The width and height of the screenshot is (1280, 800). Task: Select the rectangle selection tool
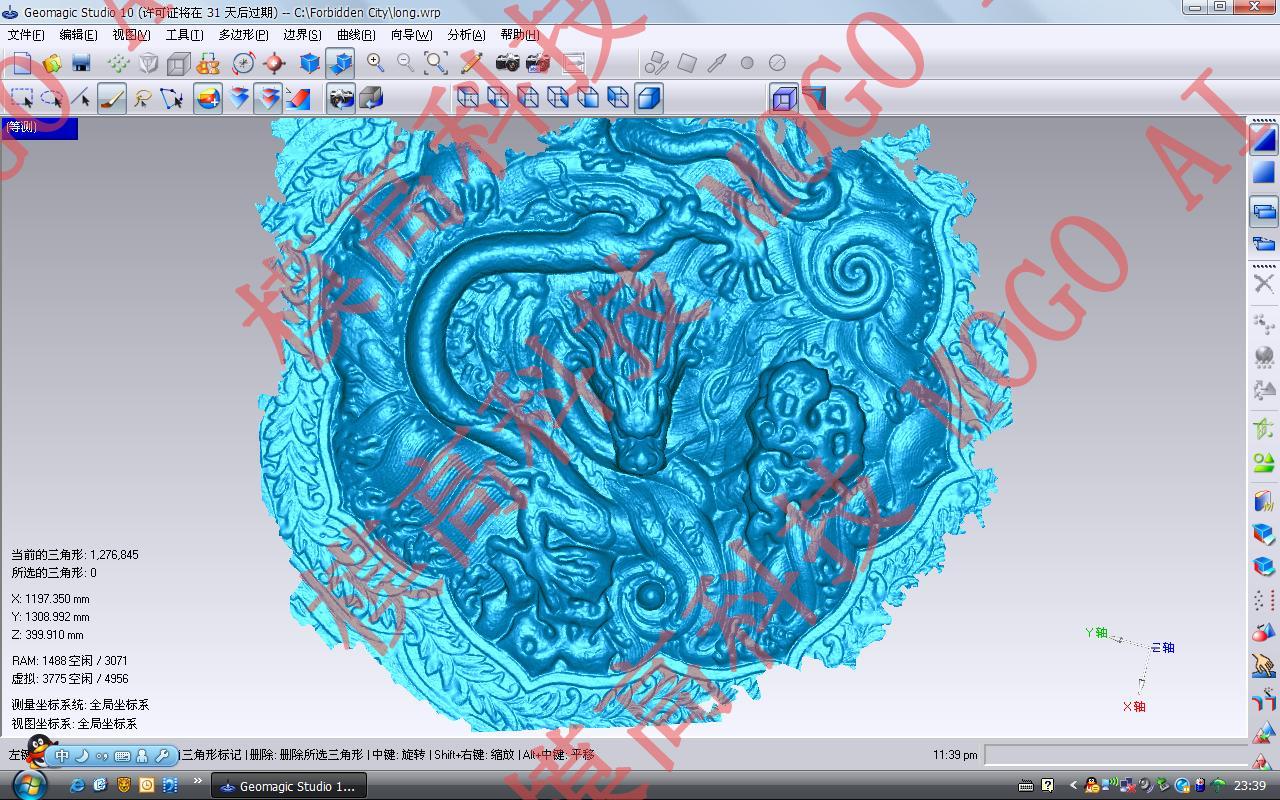pyautogui.click(x=22, y=98)
